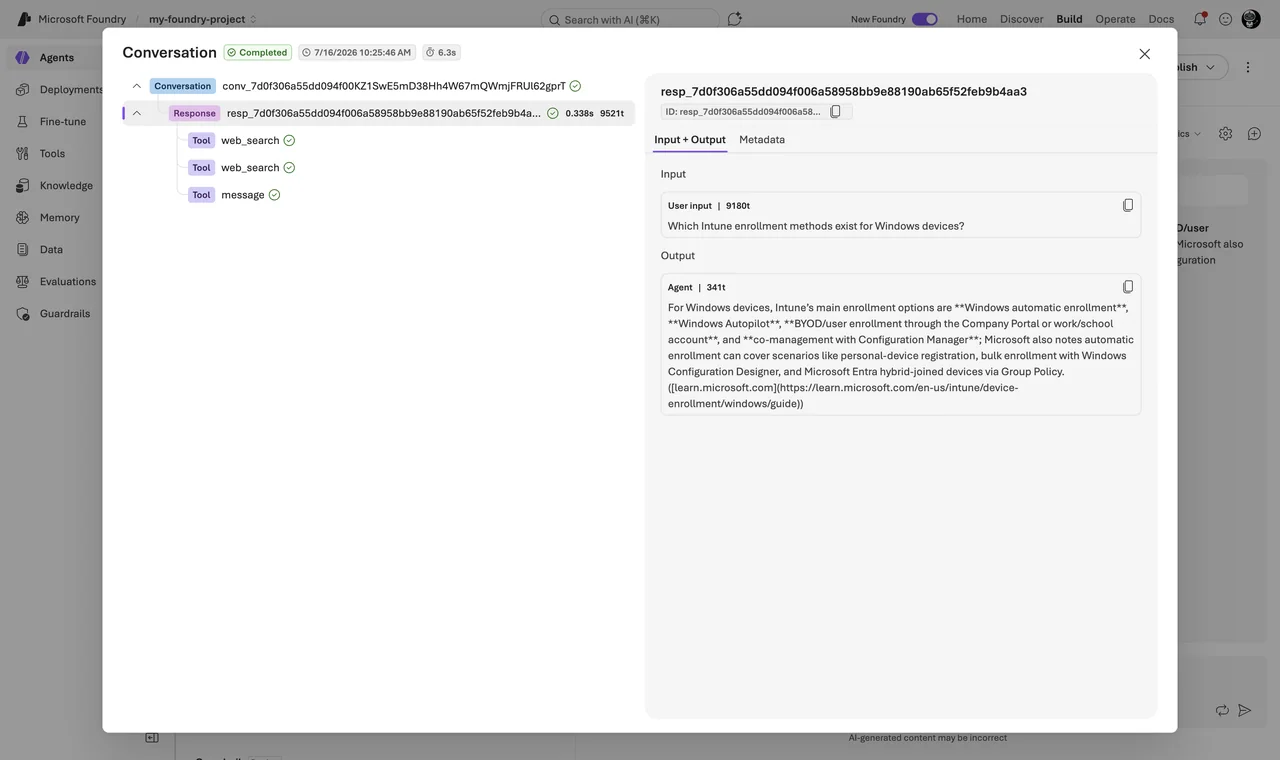
Task: Toggle the New Foundry switch
Action: coord(925,19)
